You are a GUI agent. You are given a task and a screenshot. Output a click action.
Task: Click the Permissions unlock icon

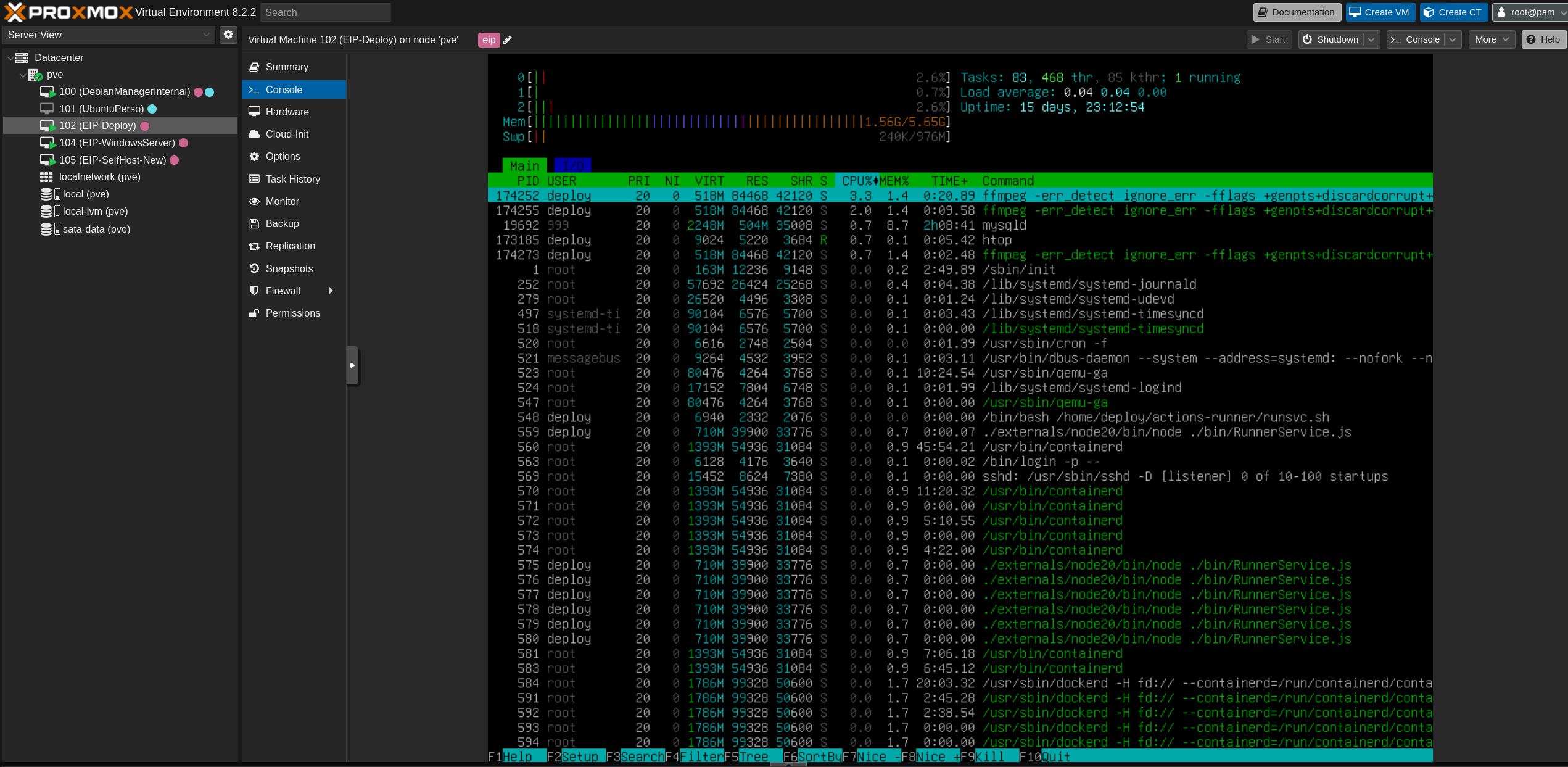click(254, 313)
